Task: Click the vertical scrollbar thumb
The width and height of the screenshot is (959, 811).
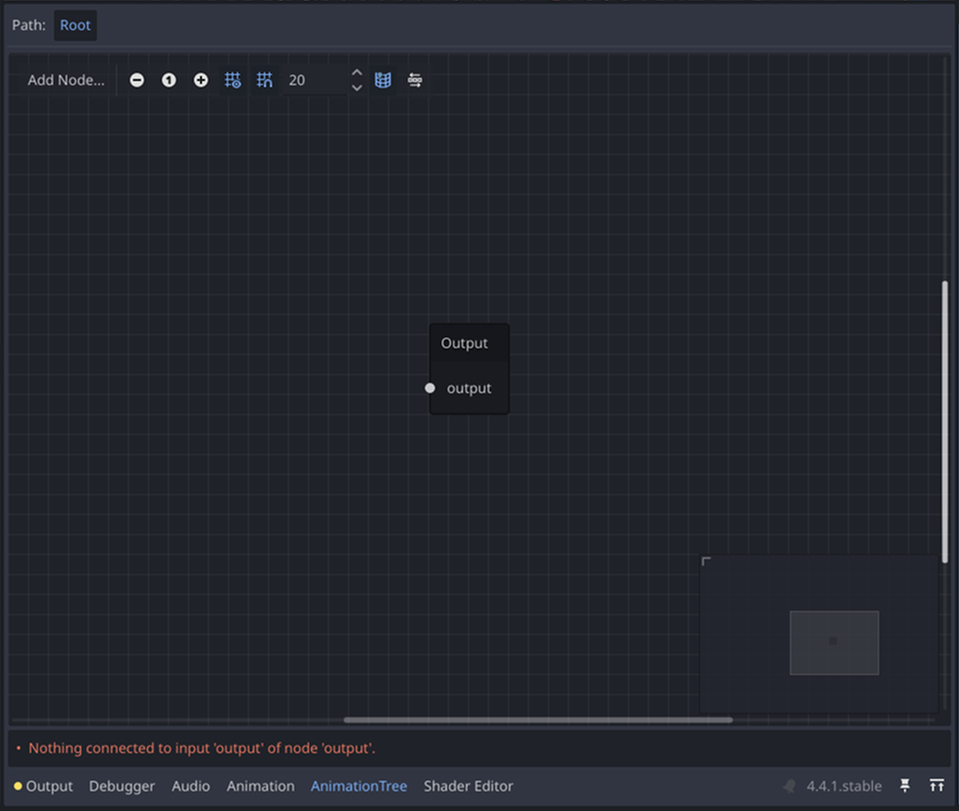Action: pyautogui.click(x=945, y=421)
